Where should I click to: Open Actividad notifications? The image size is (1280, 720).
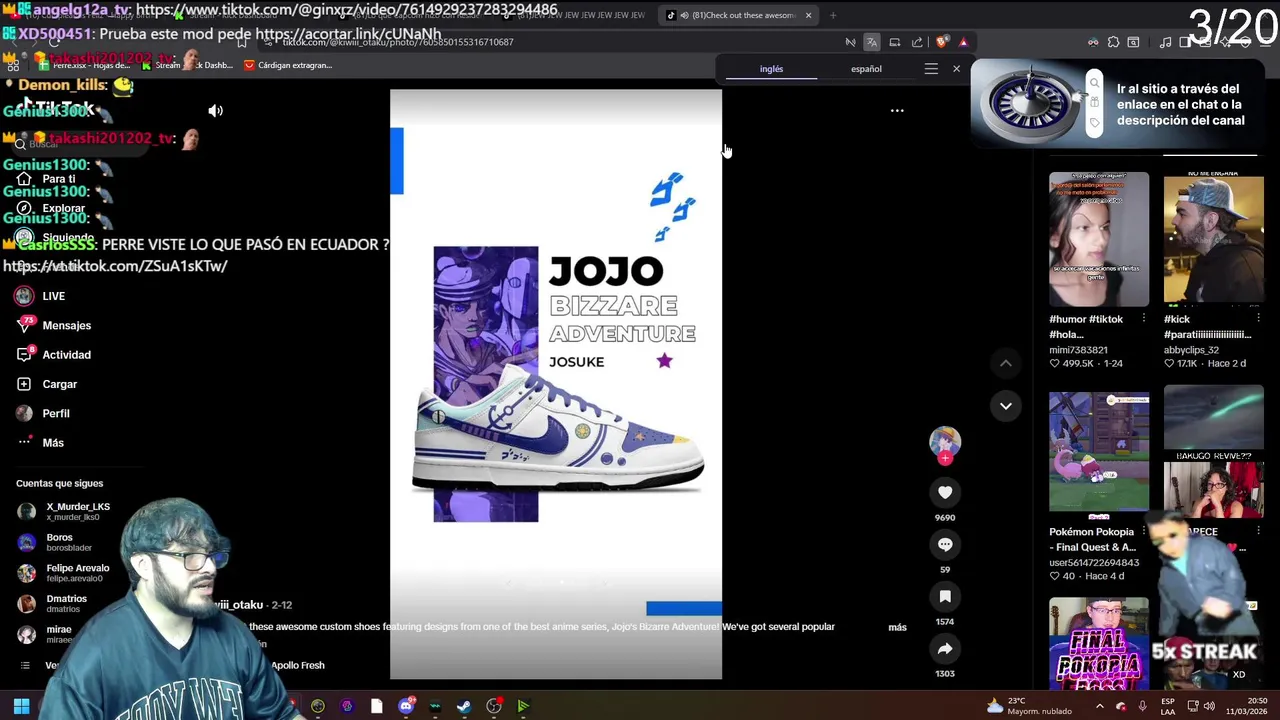[54, 355]
